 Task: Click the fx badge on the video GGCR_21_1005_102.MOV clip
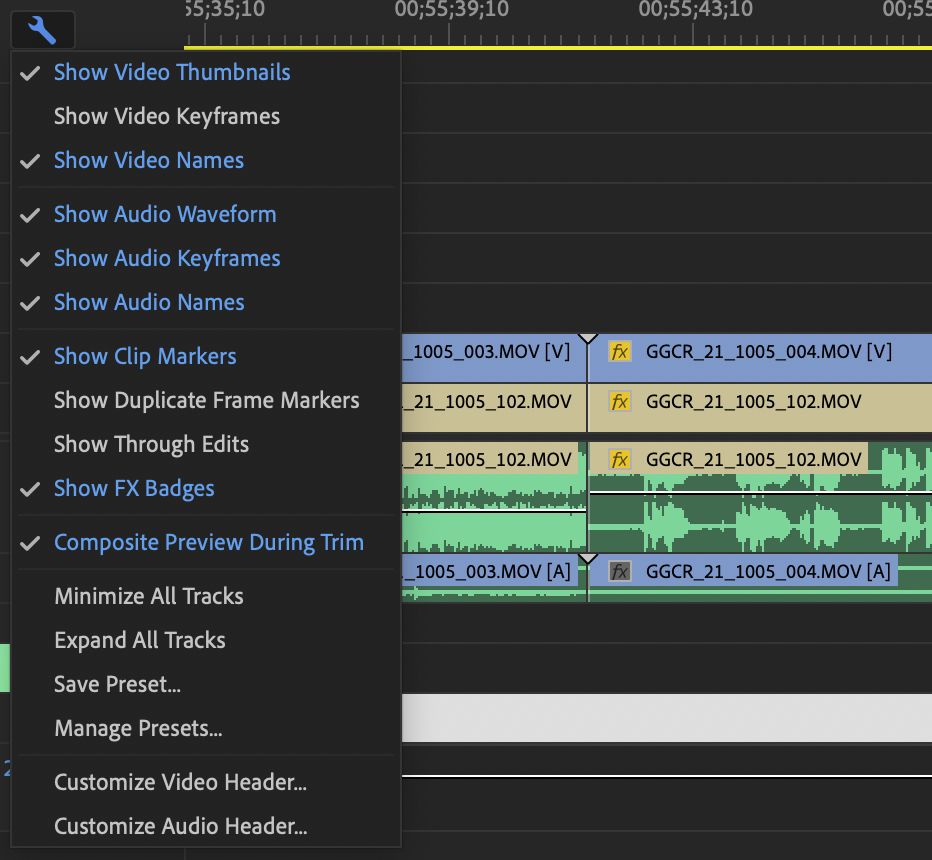pyautogui.click(x=621, y=408)
